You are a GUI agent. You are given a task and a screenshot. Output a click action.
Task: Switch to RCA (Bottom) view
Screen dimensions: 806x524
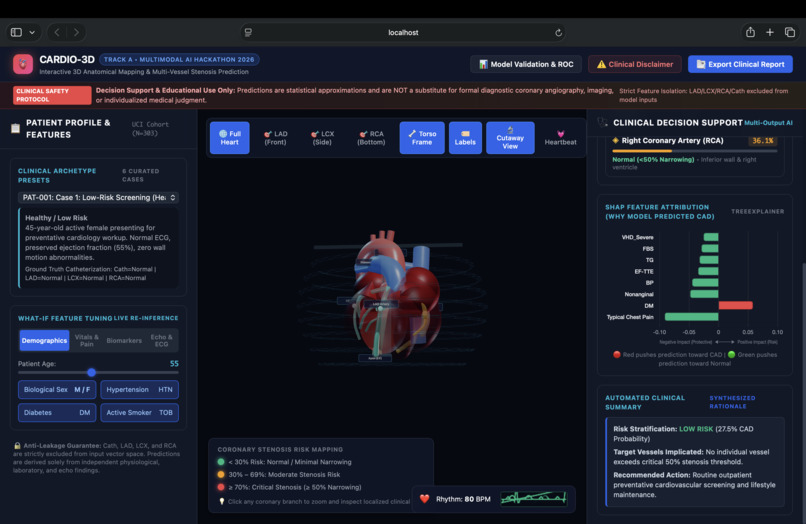[x=371, y=138]
